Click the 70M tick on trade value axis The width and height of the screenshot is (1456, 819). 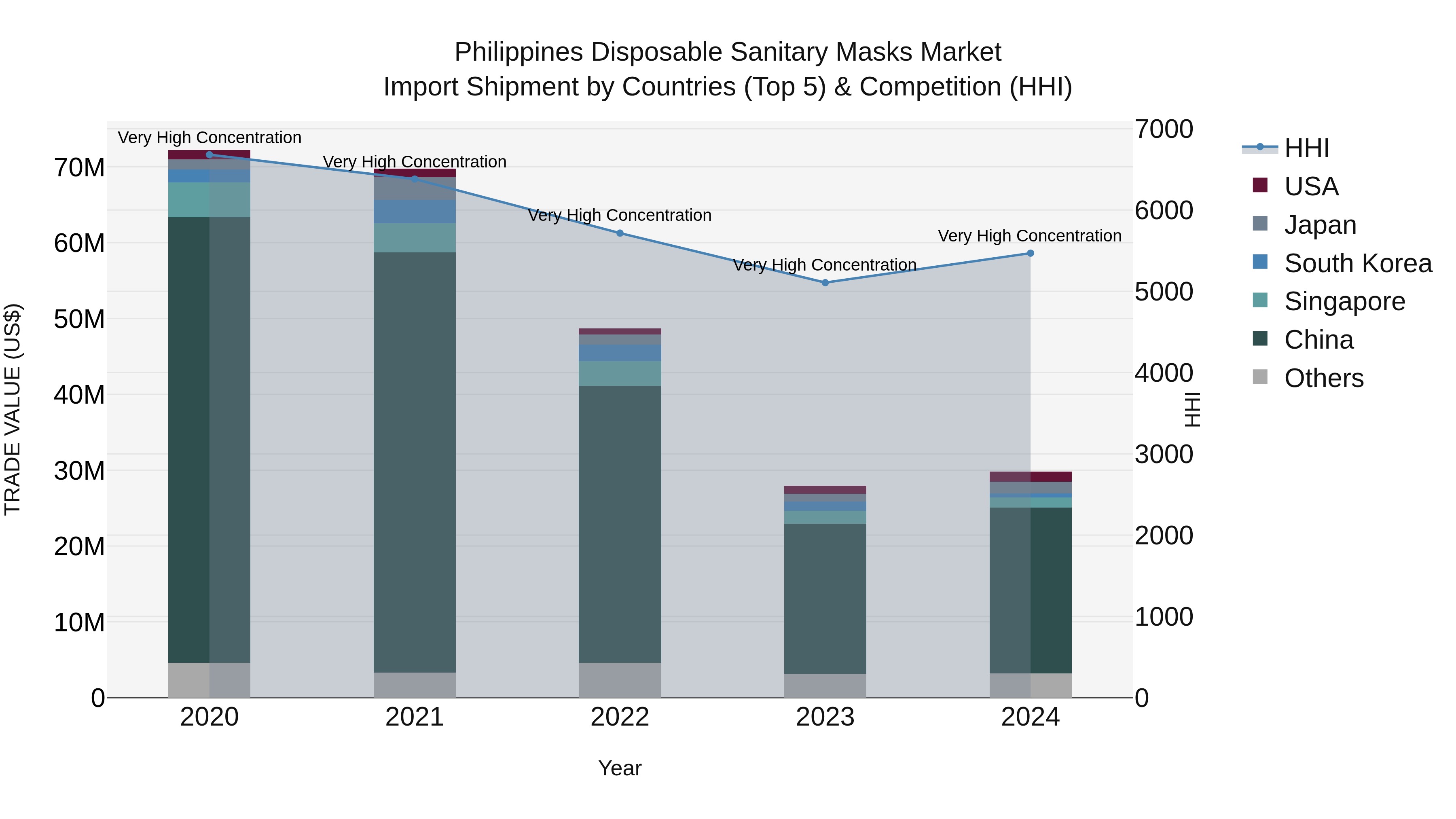point(79,168)
